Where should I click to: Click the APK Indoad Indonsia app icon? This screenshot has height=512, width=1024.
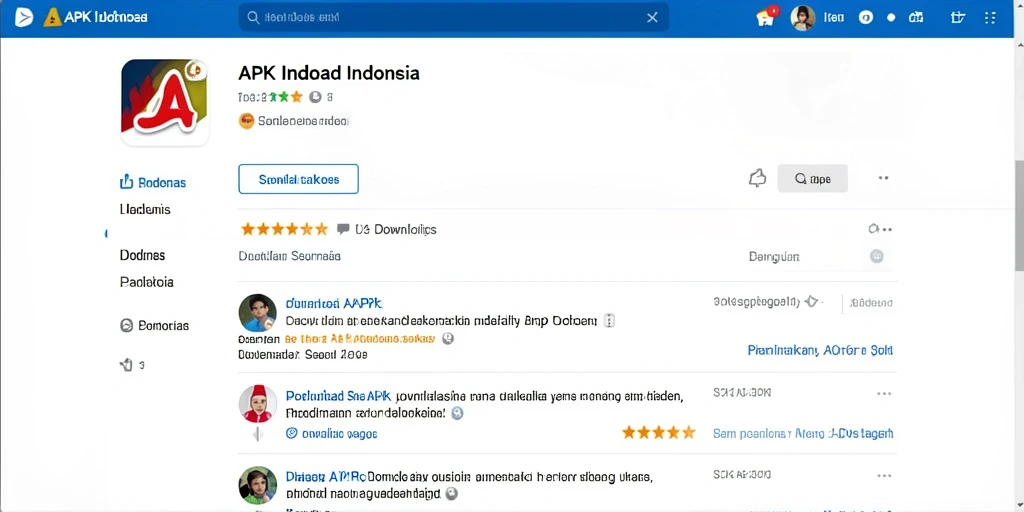165,103
